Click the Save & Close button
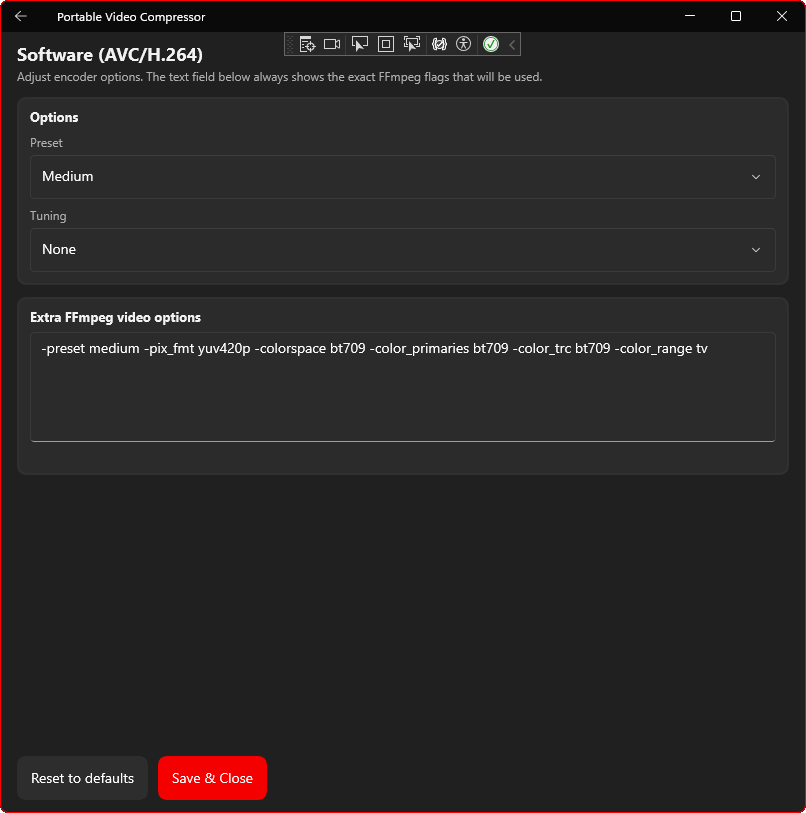 pyautogui.click(x=212, y=778)
